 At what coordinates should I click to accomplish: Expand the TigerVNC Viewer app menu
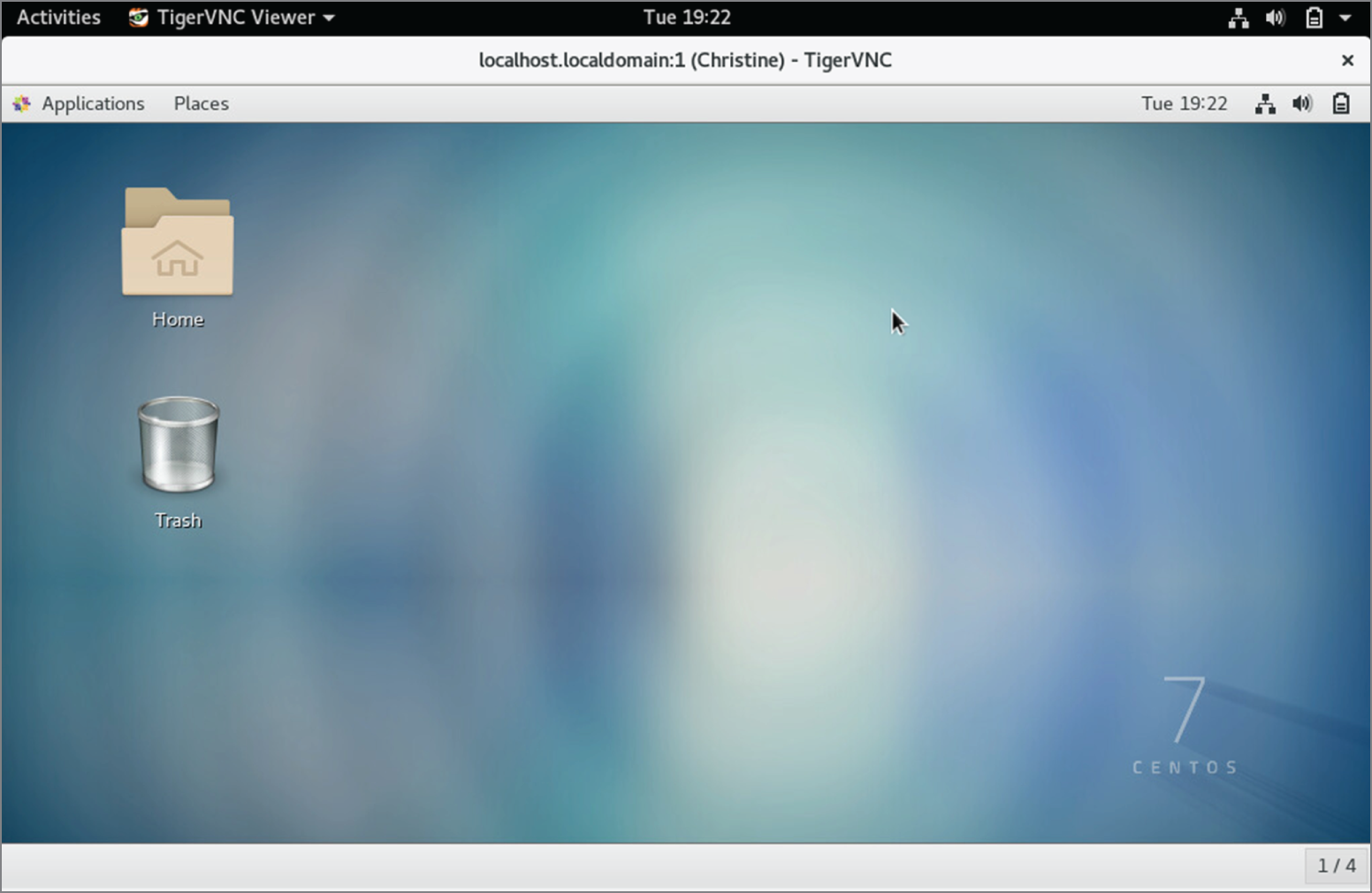tap(232, 17)
